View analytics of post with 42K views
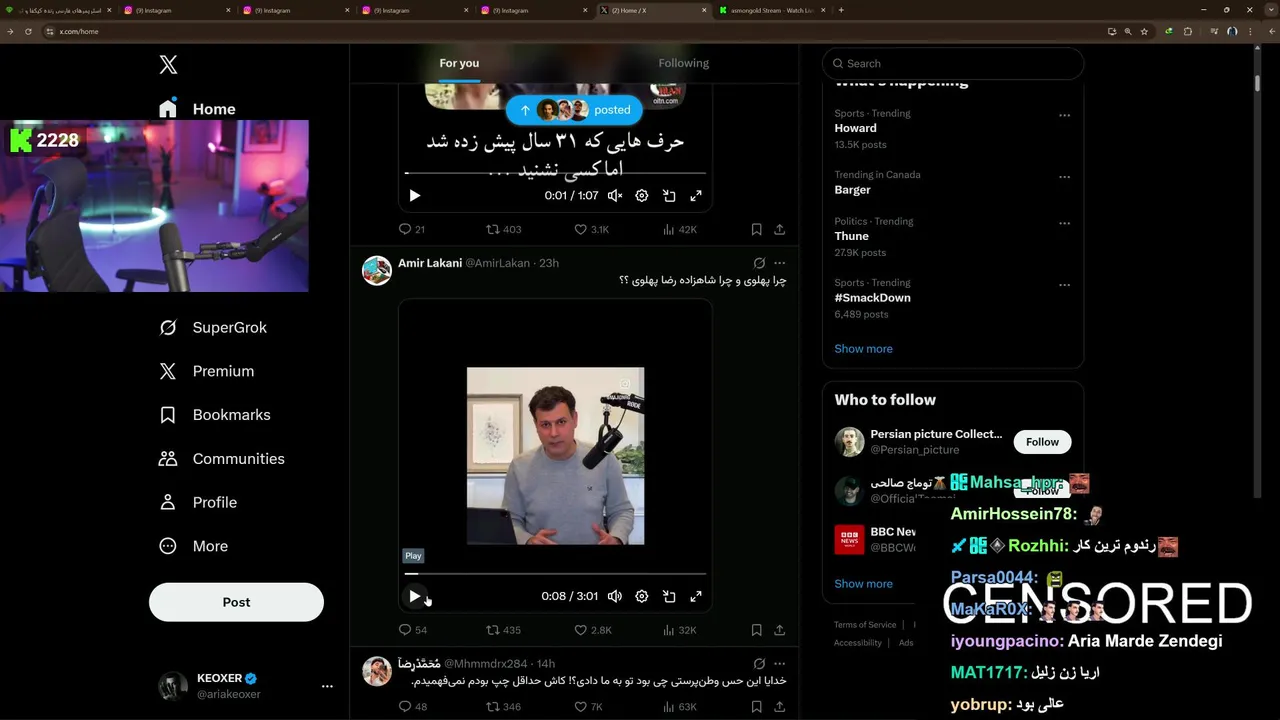This screenshot has height=720, width=1280. (x=680, y=229)
